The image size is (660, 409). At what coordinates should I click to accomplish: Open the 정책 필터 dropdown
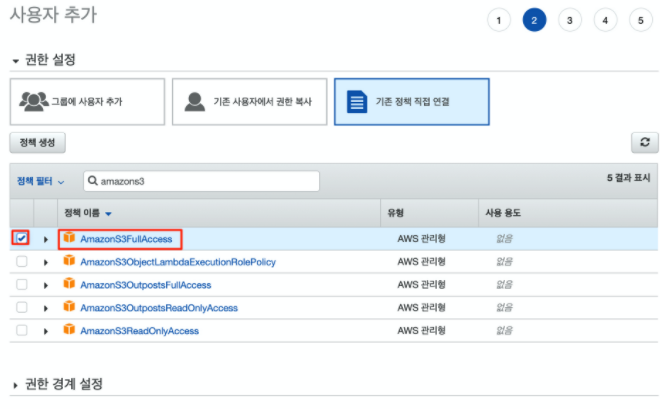40,181
